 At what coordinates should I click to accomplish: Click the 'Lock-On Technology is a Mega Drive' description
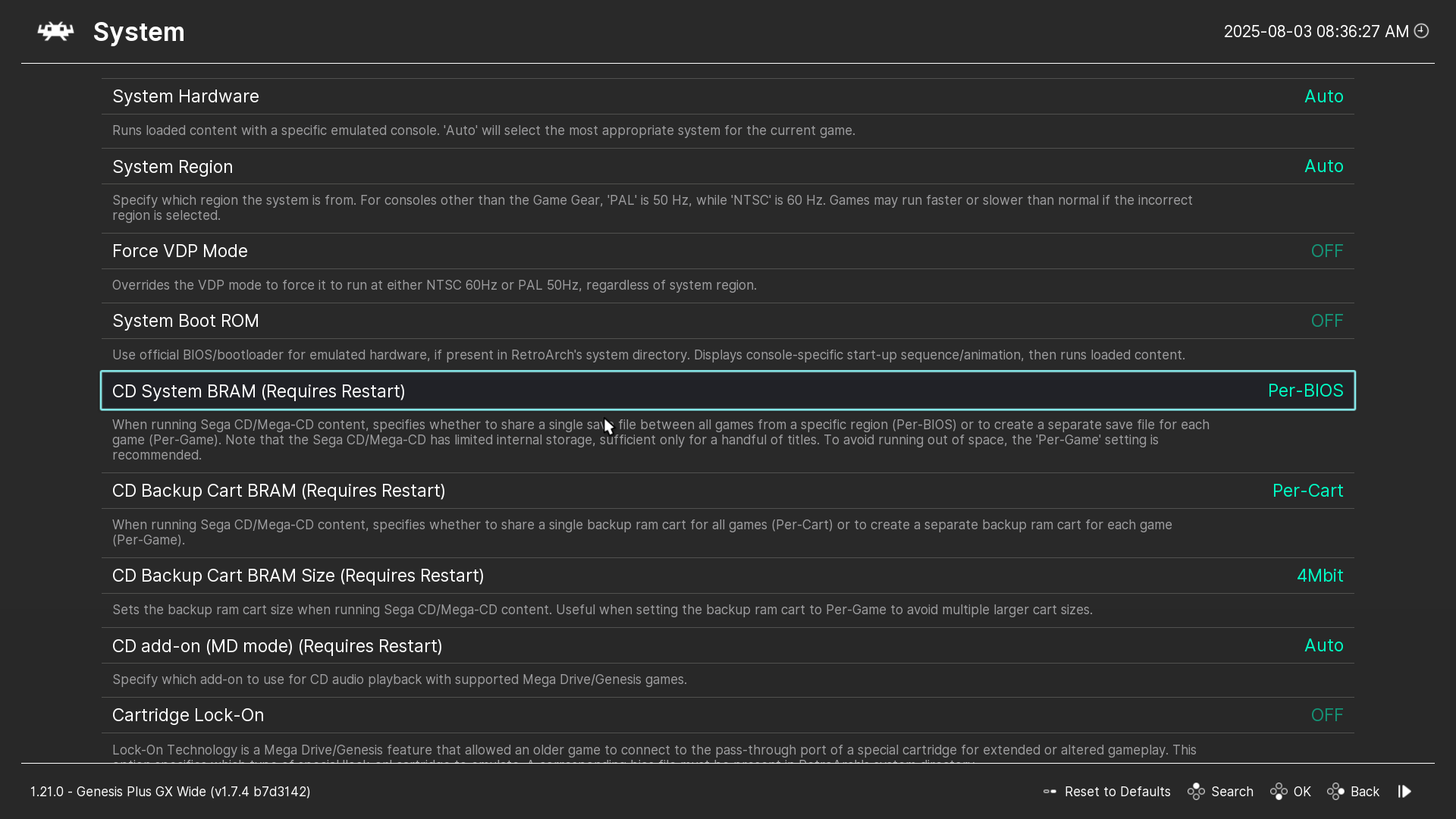(654, 755)
